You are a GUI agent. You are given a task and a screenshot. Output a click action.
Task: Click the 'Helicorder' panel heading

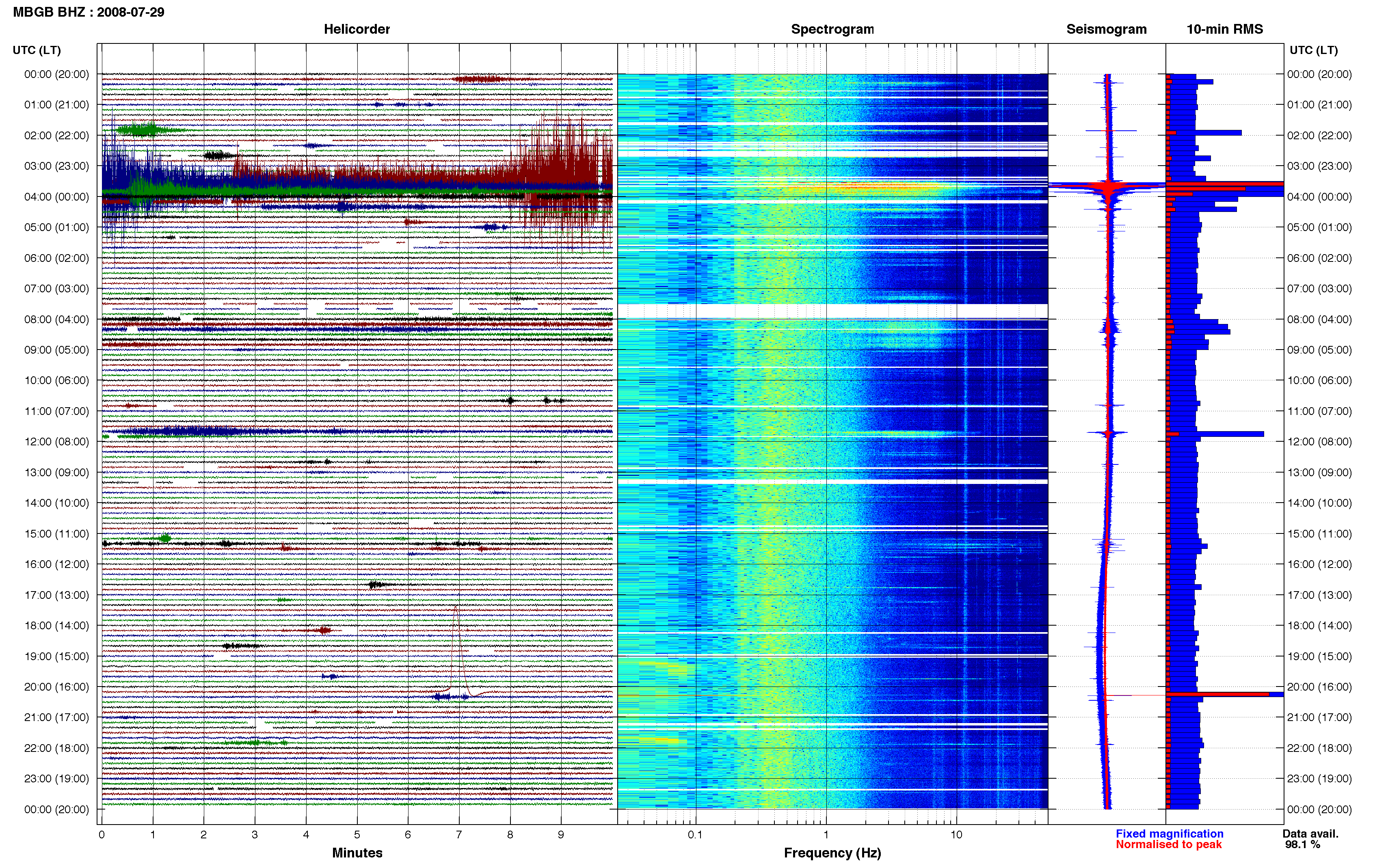click(357, 29)
